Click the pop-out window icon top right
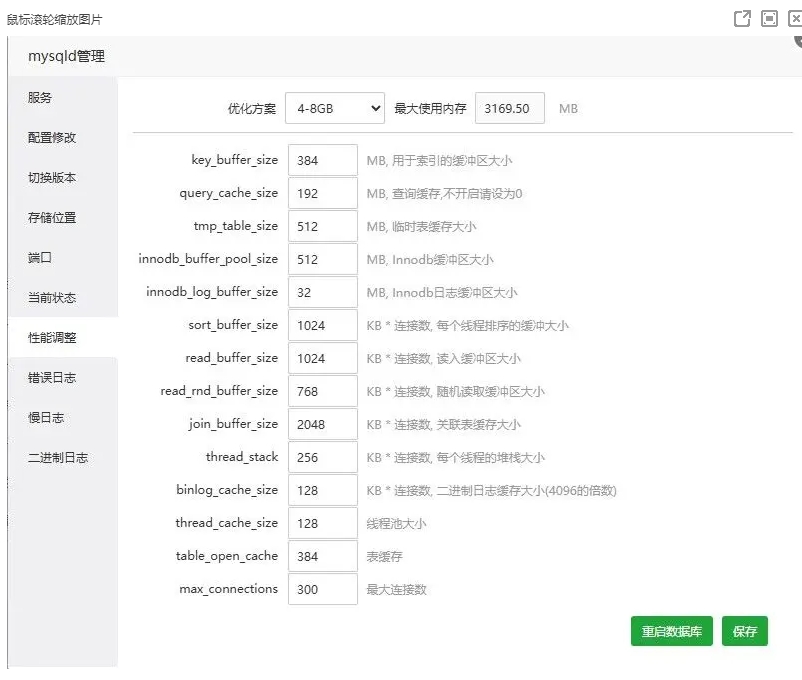 point(741,17)
